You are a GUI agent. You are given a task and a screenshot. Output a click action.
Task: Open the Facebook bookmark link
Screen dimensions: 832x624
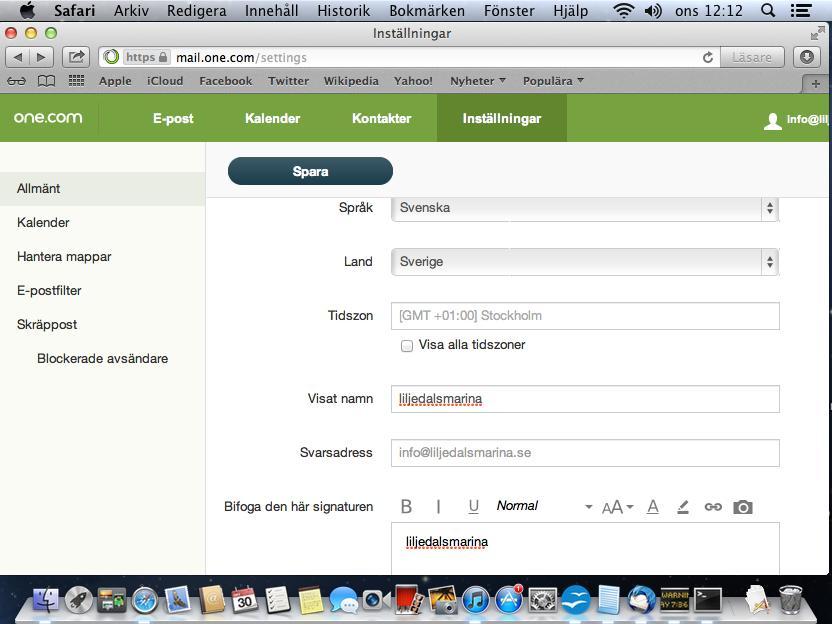point(226,81)
